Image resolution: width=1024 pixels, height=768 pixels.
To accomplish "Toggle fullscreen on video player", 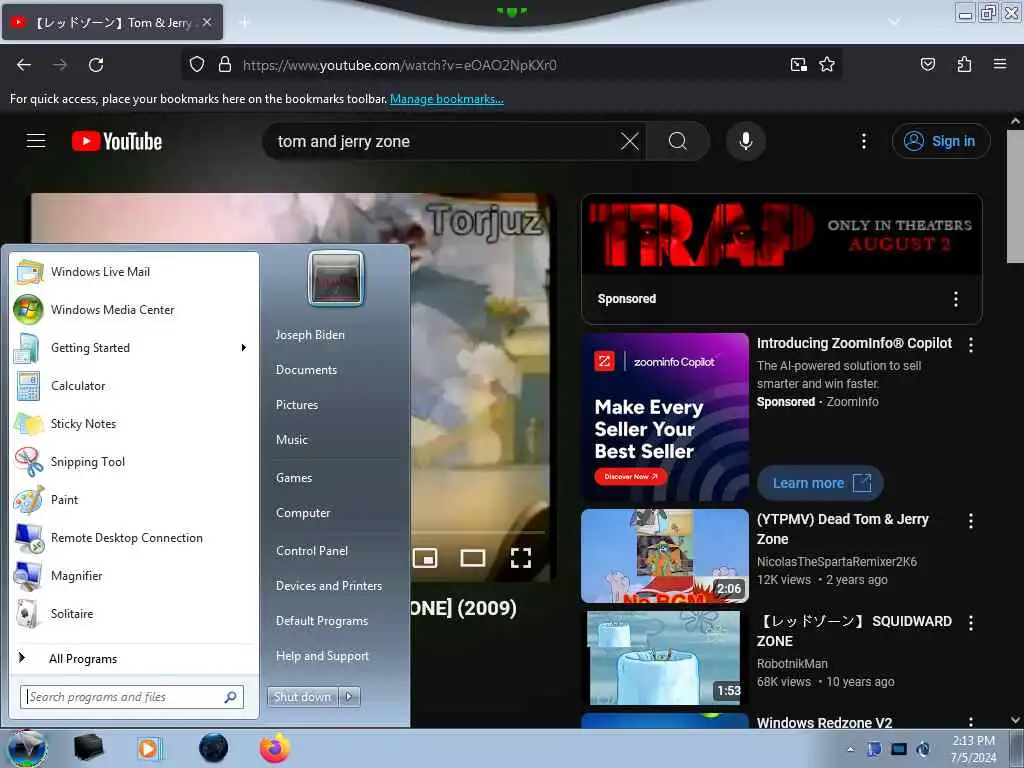I will 520,558.
